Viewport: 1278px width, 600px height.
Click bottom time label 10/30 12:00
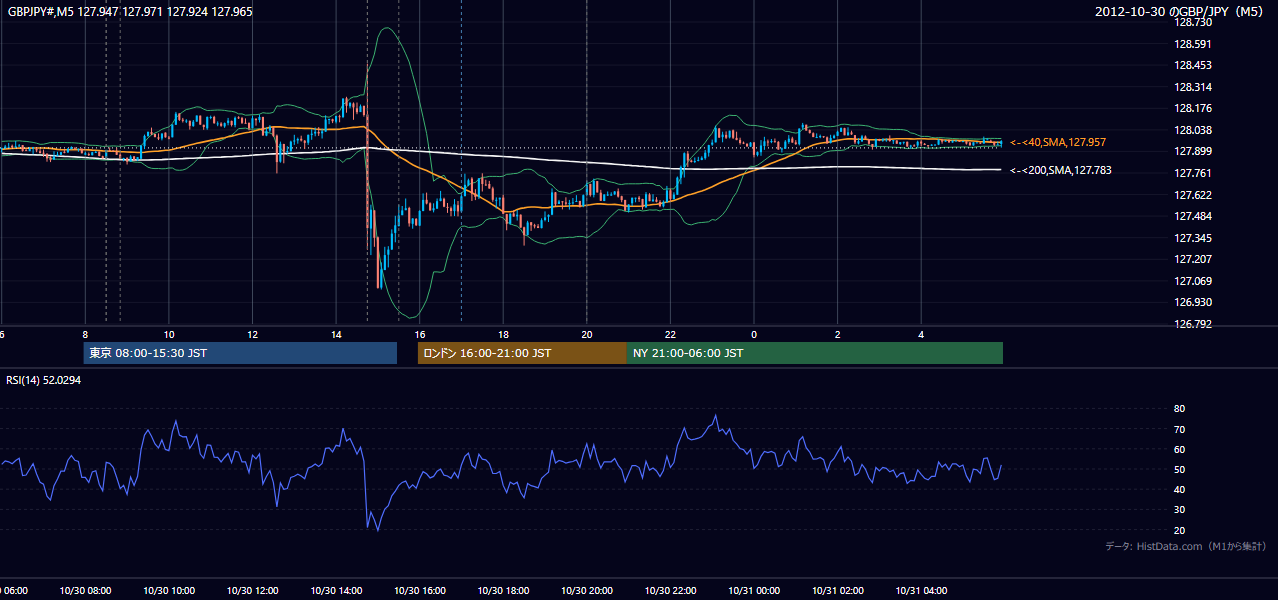[252, 591]
